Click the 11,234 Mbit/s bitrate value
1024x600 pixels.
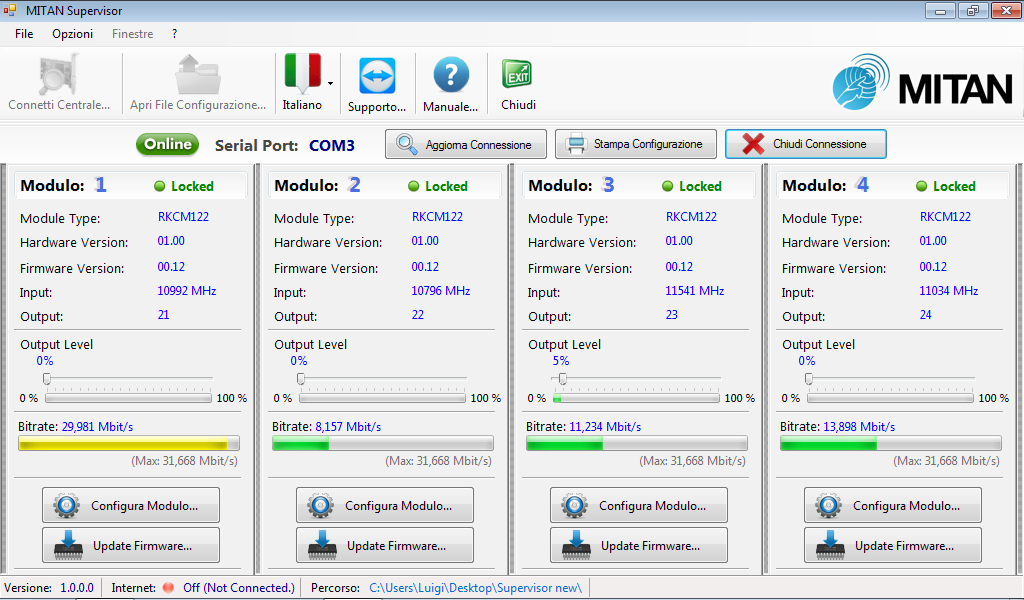click(x=605, y=427)
